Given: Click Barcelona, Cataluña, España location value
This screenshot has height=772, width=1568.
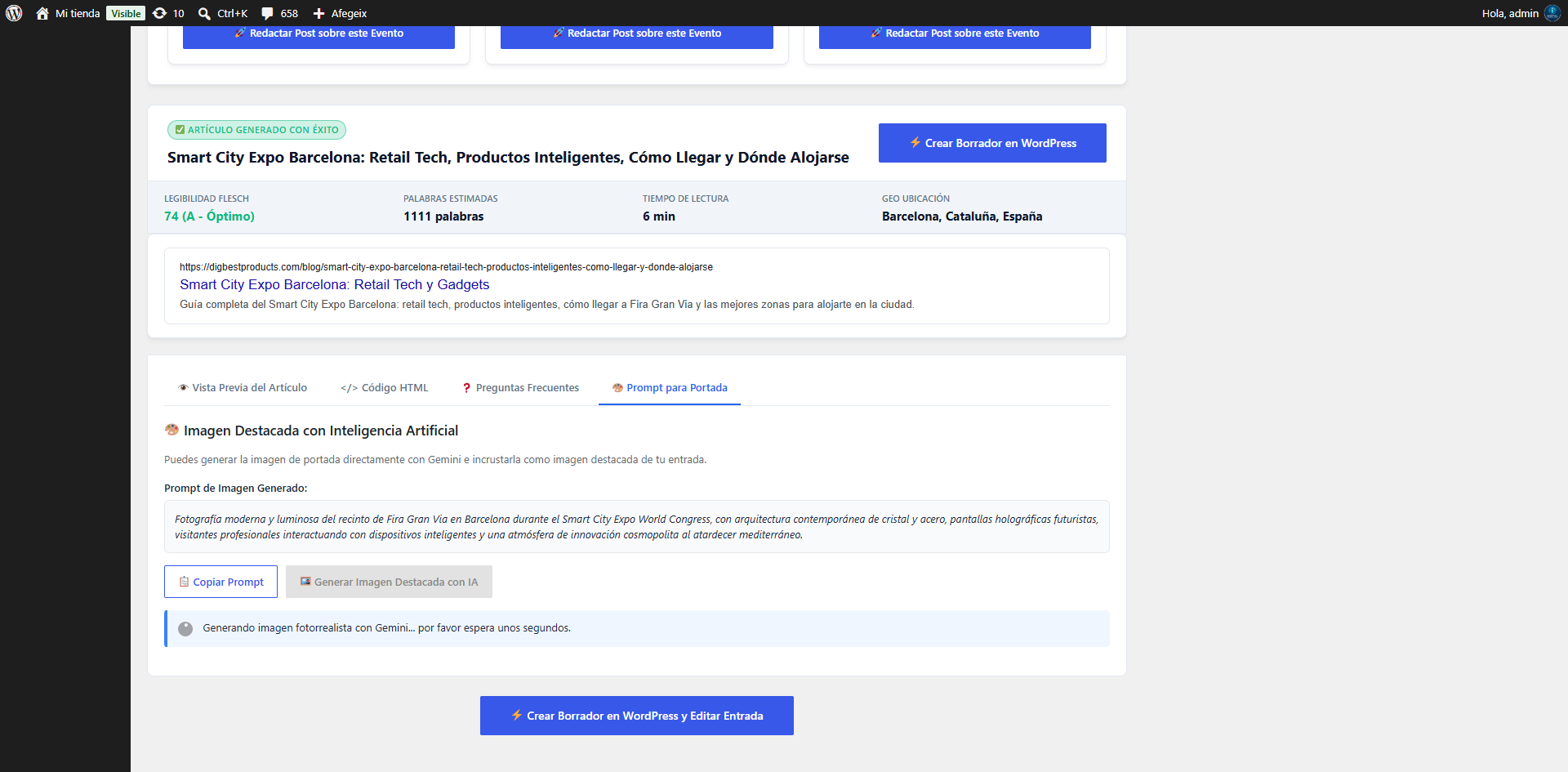Looking at the screenshot, I should [962, 216].
